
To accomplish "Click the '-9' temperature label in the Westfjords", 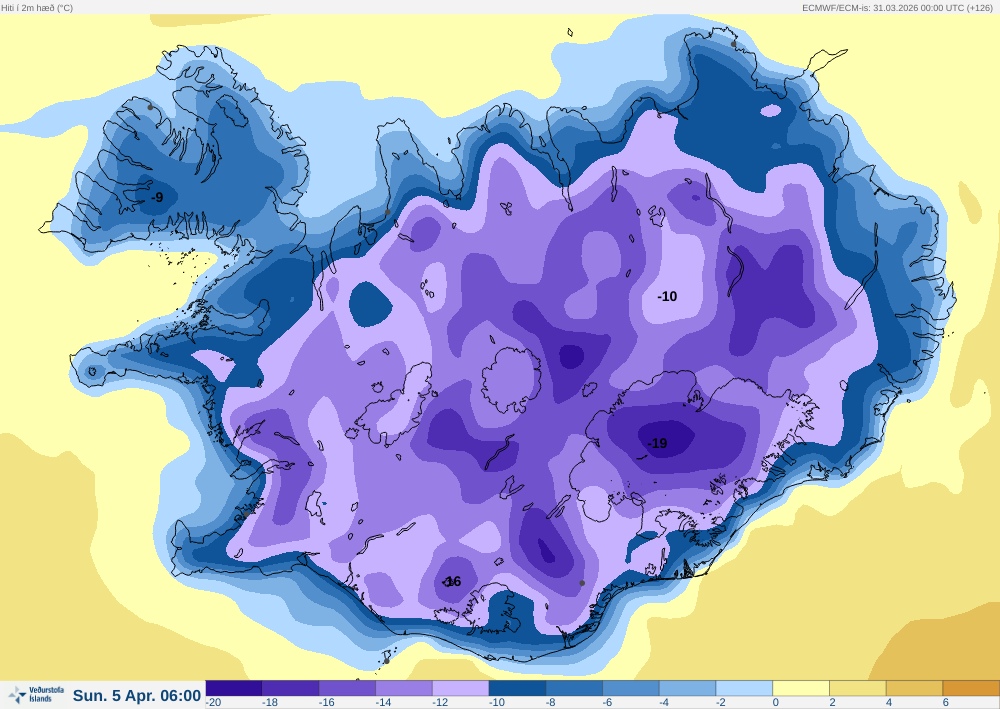I will click(157, 197).
